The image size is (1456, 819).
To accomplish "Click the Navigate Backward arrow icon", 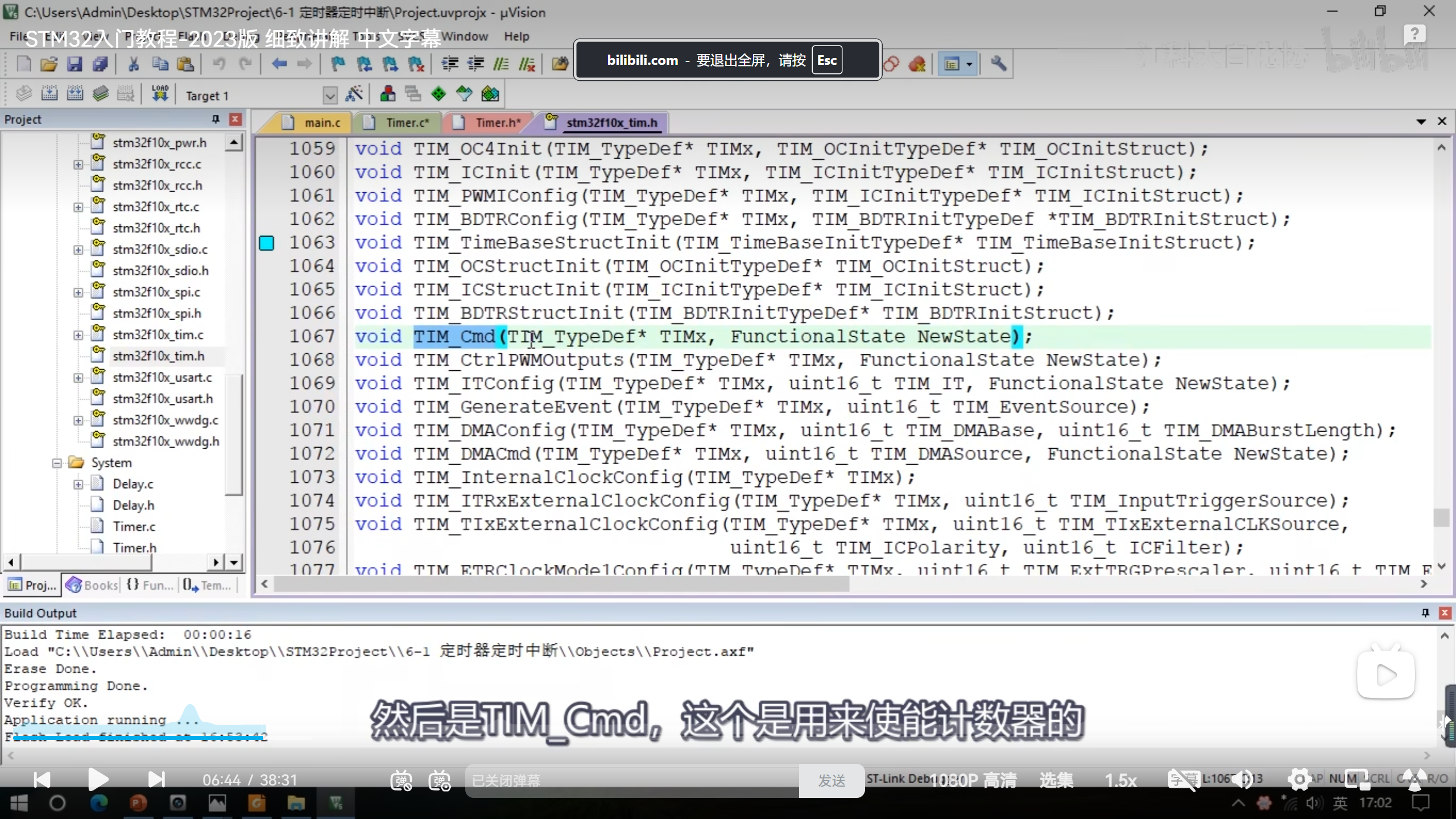I will [279, 64].
